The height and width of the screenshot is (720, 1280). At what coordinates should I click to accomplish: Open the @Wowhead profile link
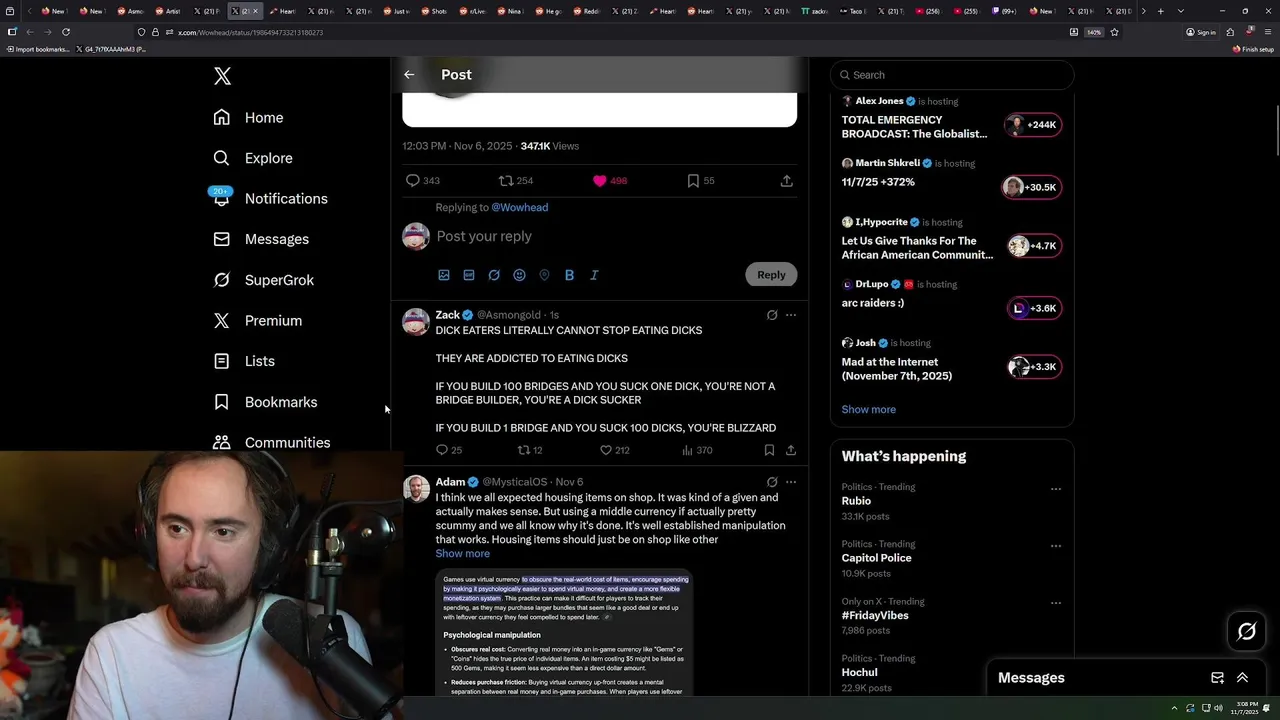[x=519, y=207]
